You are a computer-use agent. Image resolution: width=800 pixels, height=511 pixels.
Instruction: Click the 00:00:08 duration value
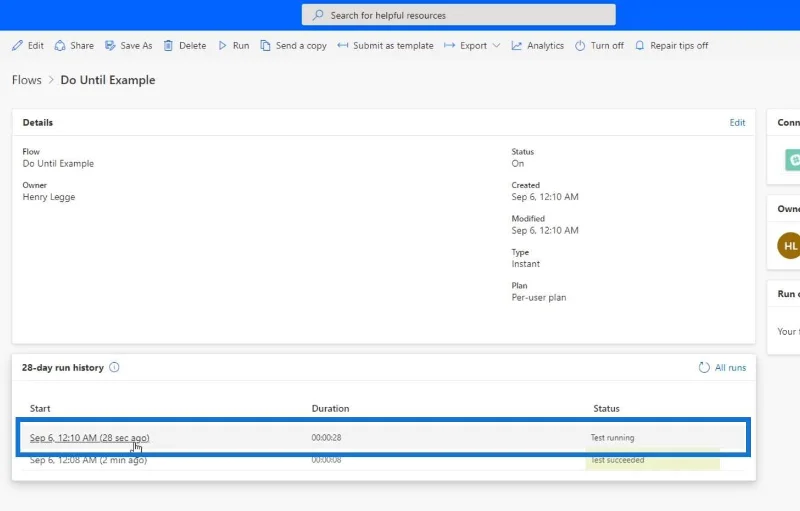327,460
